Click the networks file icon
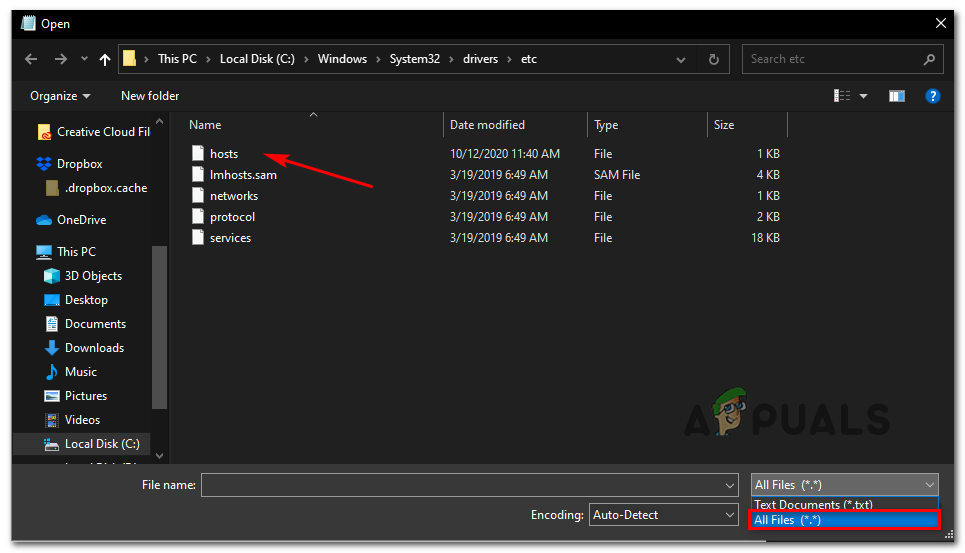This screenshot has width=965, height=553. [x=198, y=195]
